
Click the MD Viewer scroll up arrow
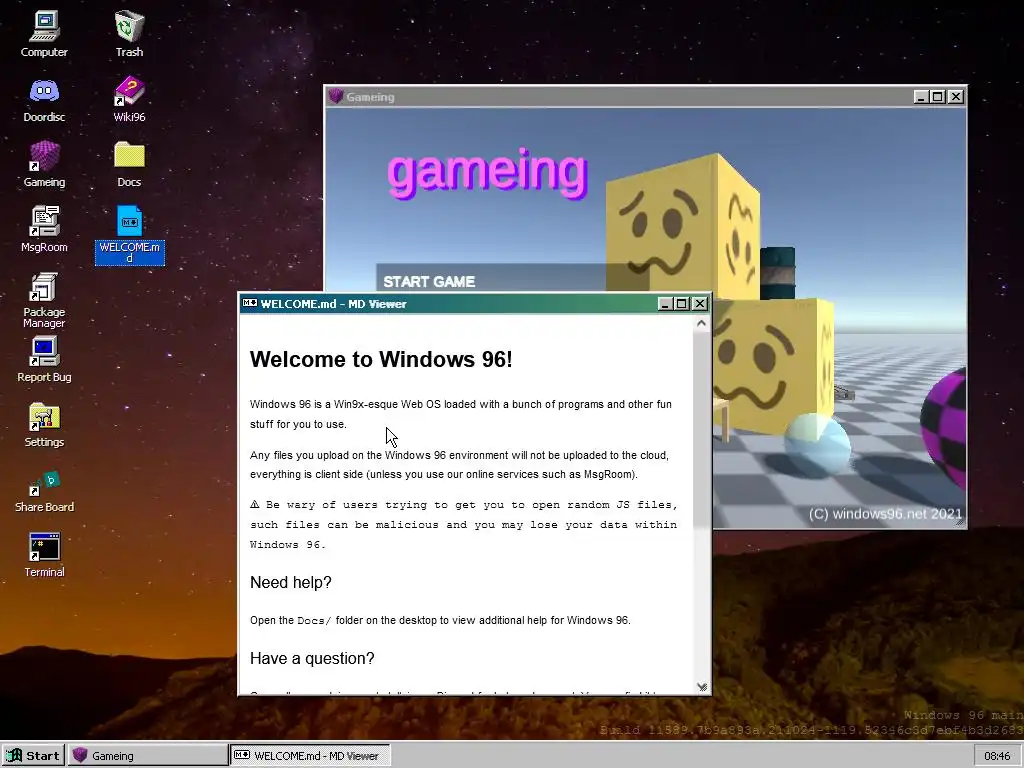701,323
